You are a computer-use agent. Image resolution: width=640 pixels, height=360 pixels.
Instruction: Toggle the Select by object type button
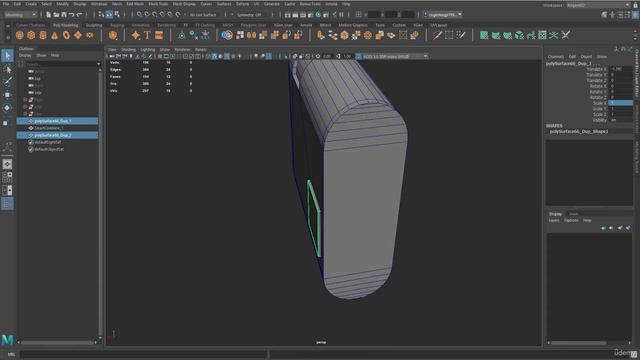click(x=109, y=15)
